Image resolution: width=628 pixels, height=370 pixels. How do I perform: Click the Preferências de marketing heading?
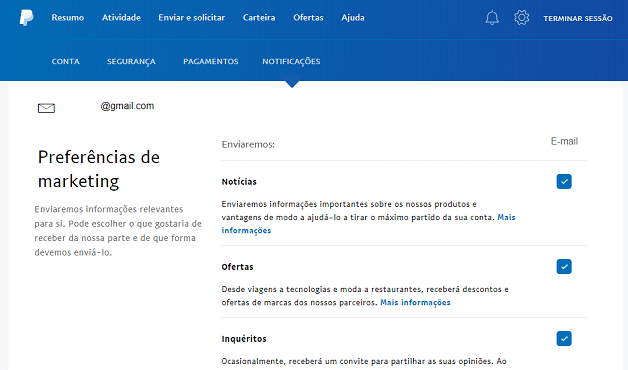tap(99, 169)
